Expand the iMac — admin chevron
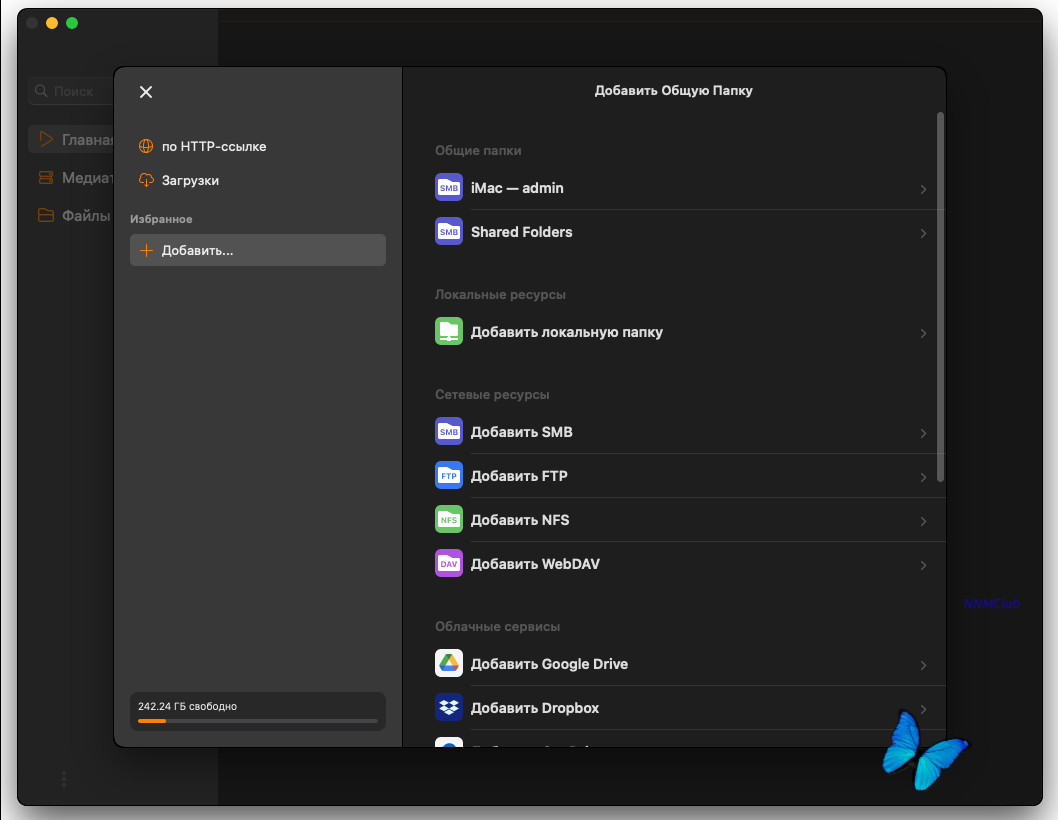The width and height of the screenshot is (1058, 820). (923, 190)
